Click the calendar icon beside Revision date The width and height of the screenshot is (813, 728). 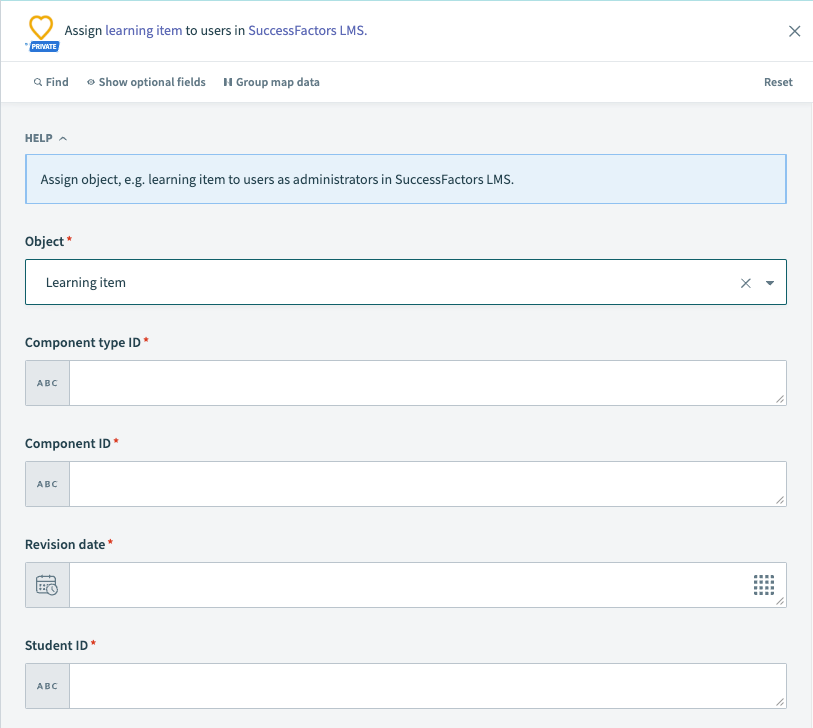46,585
